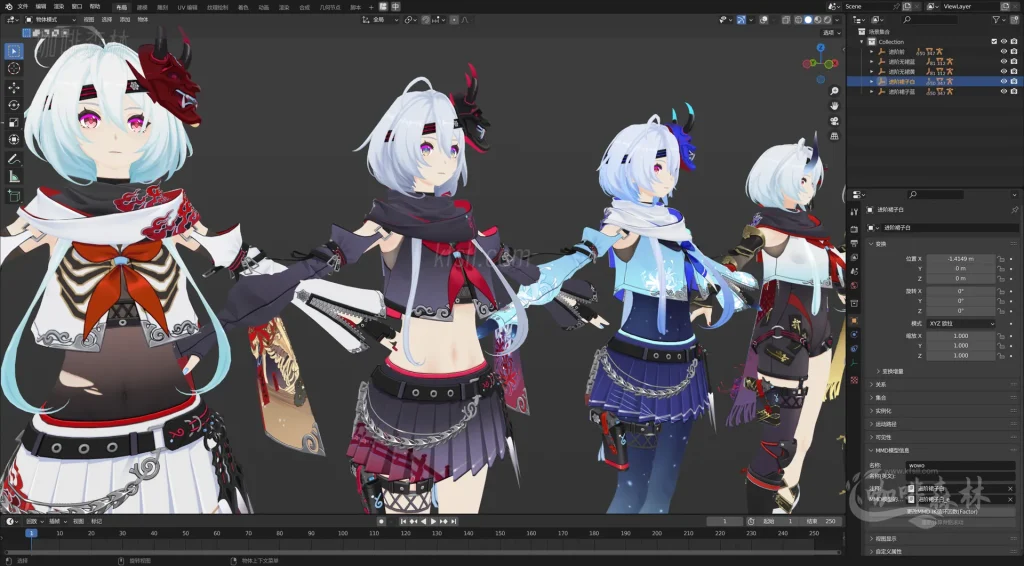Image resolution: width=1024 pixels, height=566 pixels.
Task: Select the Box Select tool in toolbar
Action: pos(14,51)
